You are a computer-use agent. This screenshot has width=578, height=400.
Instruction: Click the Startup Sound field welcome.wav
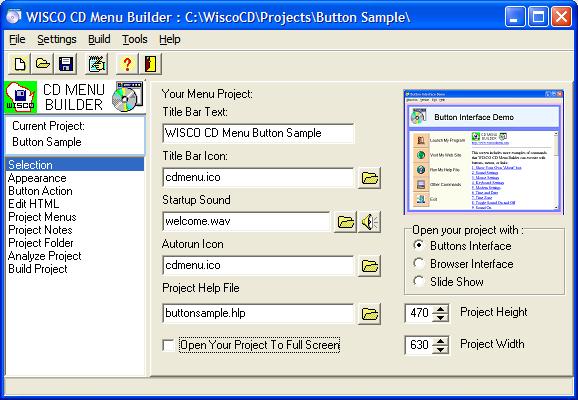coord(246,221)
